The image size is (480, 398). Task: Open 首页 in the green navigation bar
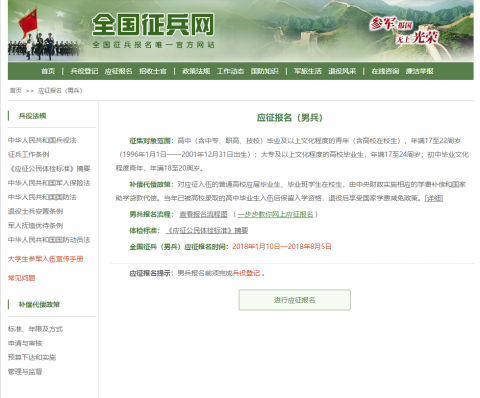(48, 71)
